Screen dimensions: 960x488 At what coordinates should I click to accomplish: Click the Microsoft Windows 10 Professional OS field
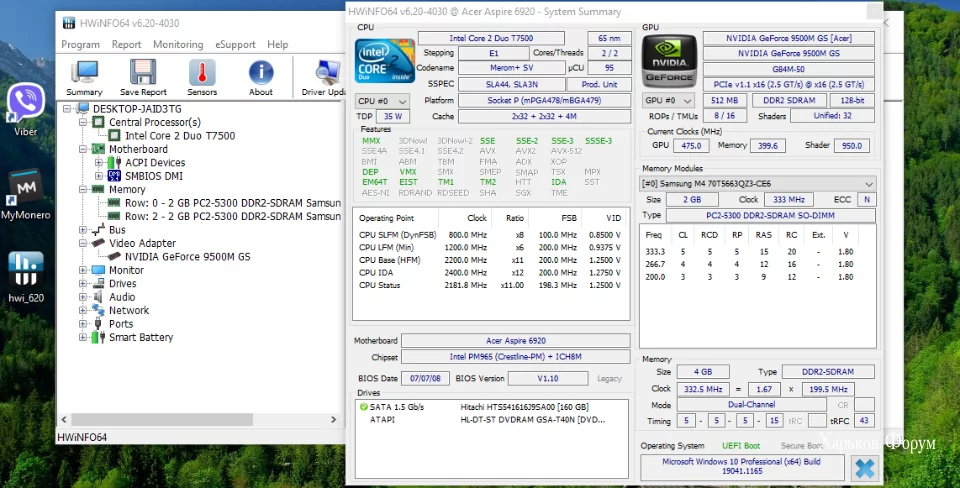point(741,467)
